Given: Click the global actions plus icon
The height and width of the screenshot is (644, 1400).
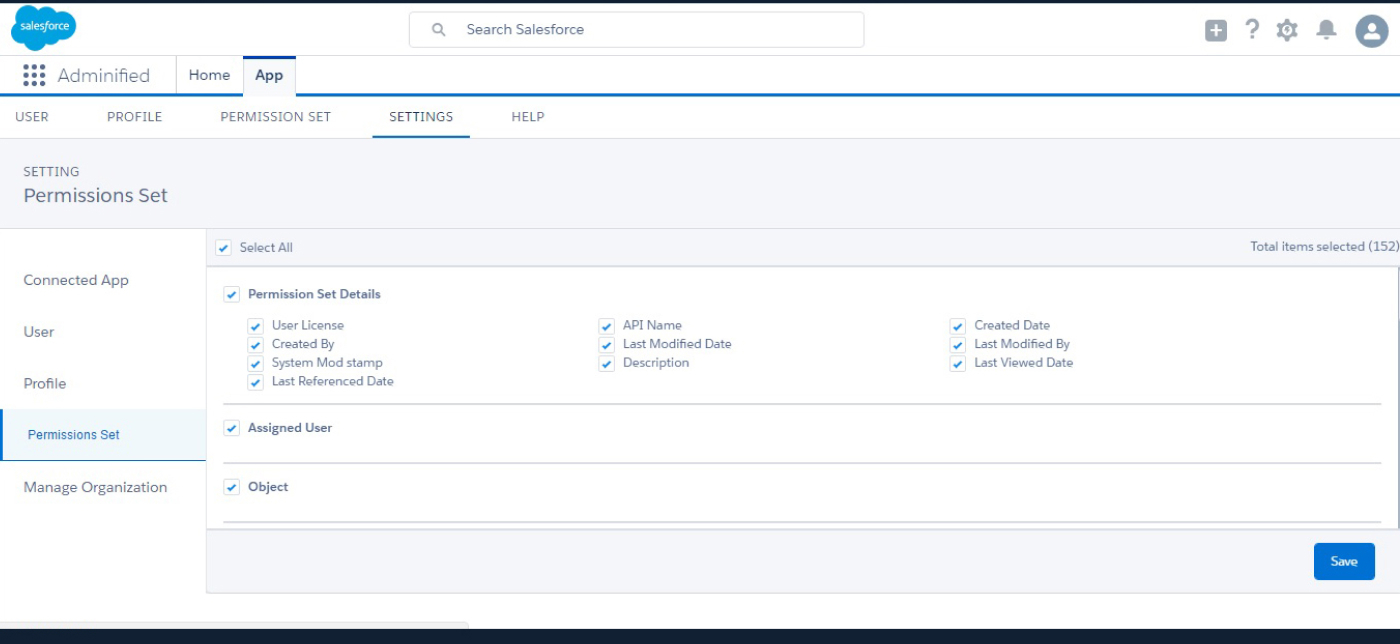Looking at the screenshot, I should point(1215,31).
